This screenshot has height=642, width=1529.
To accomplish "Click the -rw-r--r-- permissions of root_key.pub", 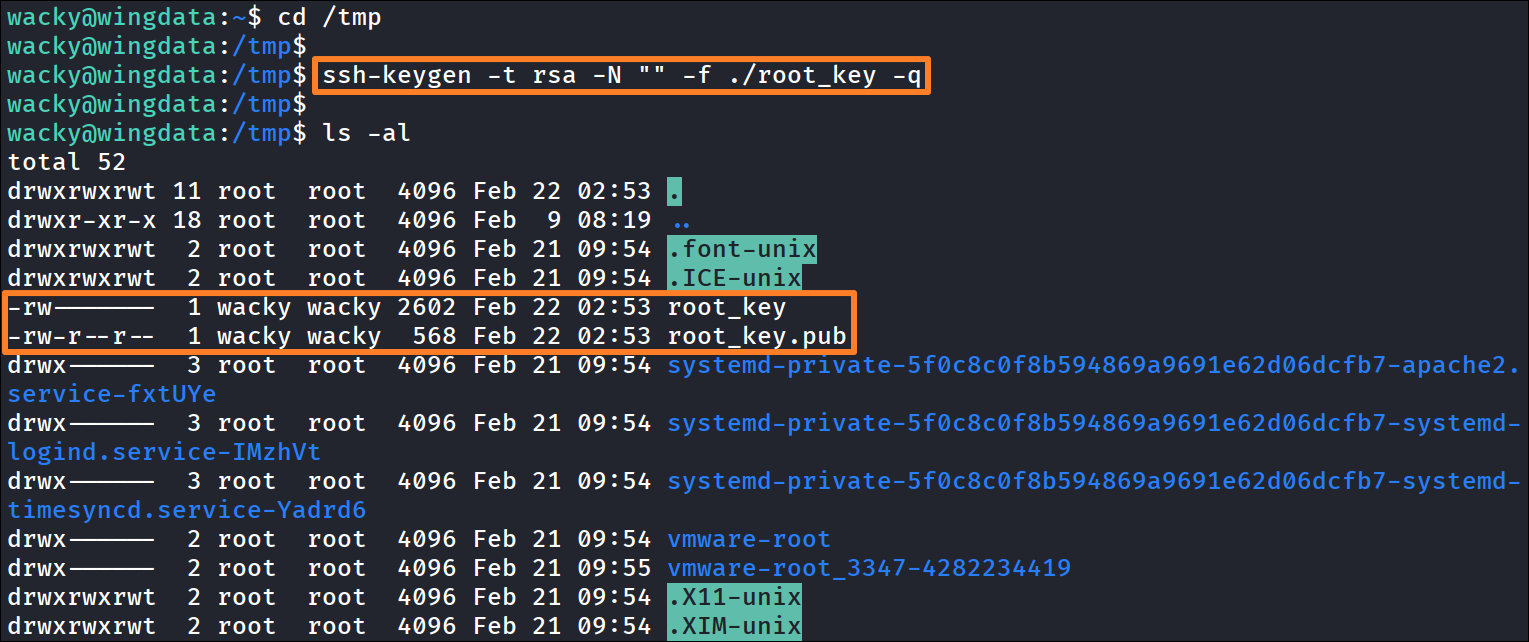I will 82,337.
